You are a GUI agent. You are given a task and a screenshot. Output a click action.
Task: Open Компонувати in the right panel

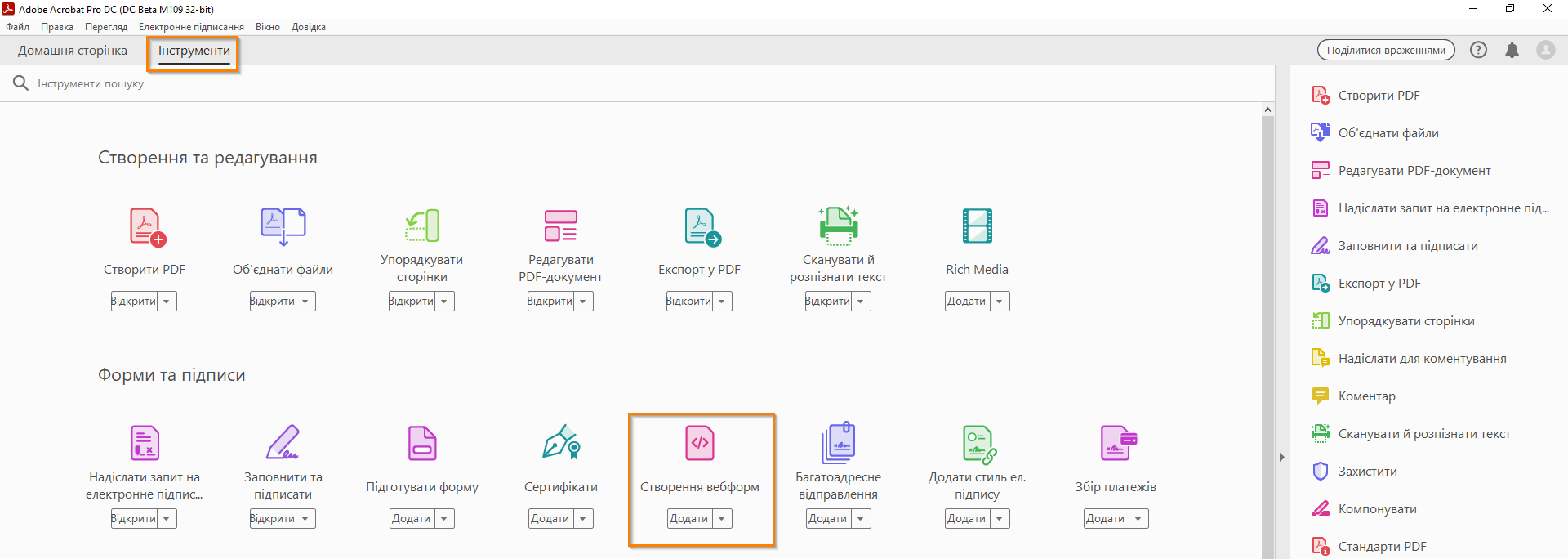pyautogui.click(x=1363, y=508)
